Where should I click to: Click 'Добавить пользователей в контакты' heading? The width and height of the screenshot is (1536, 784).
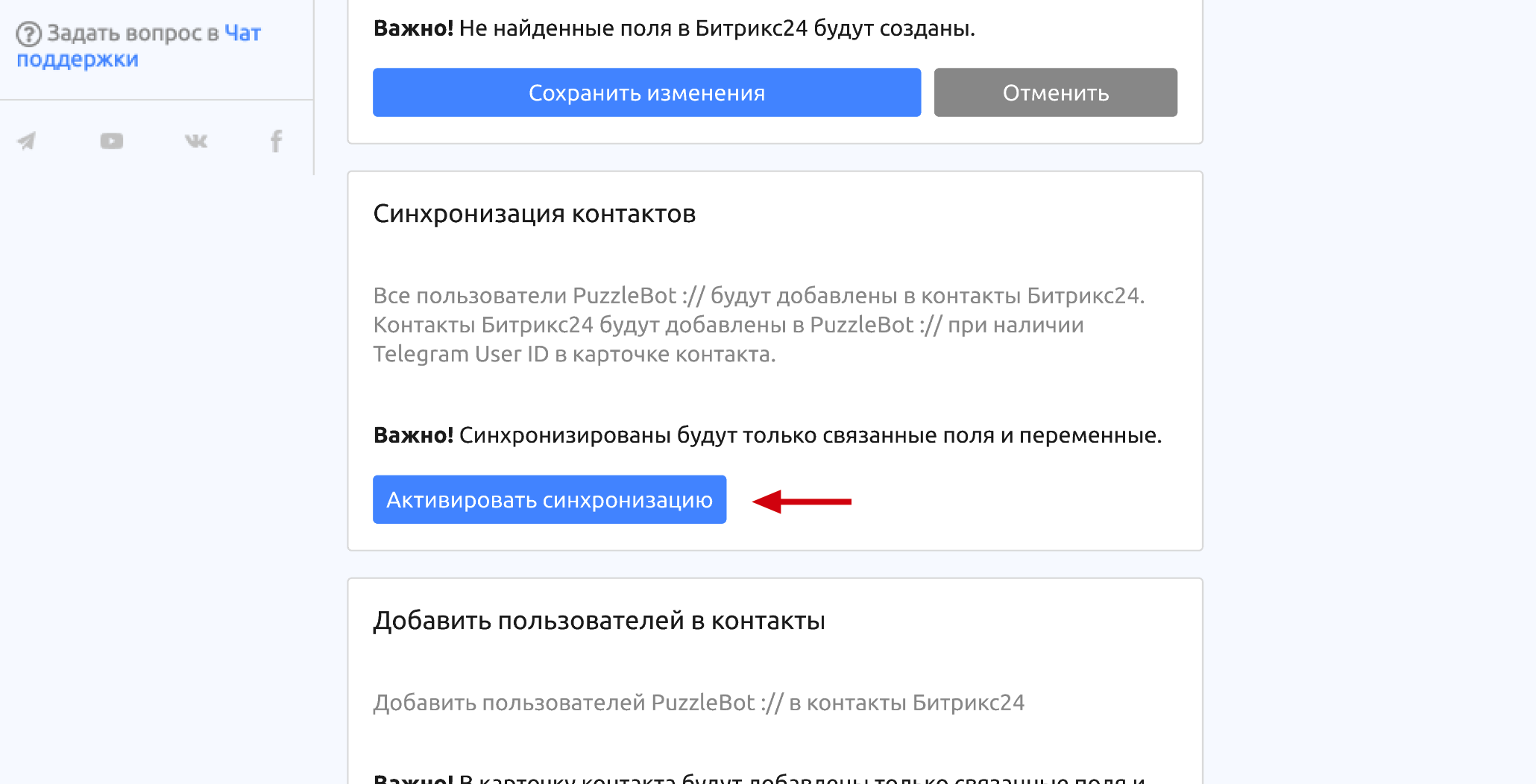coord(599,621)
